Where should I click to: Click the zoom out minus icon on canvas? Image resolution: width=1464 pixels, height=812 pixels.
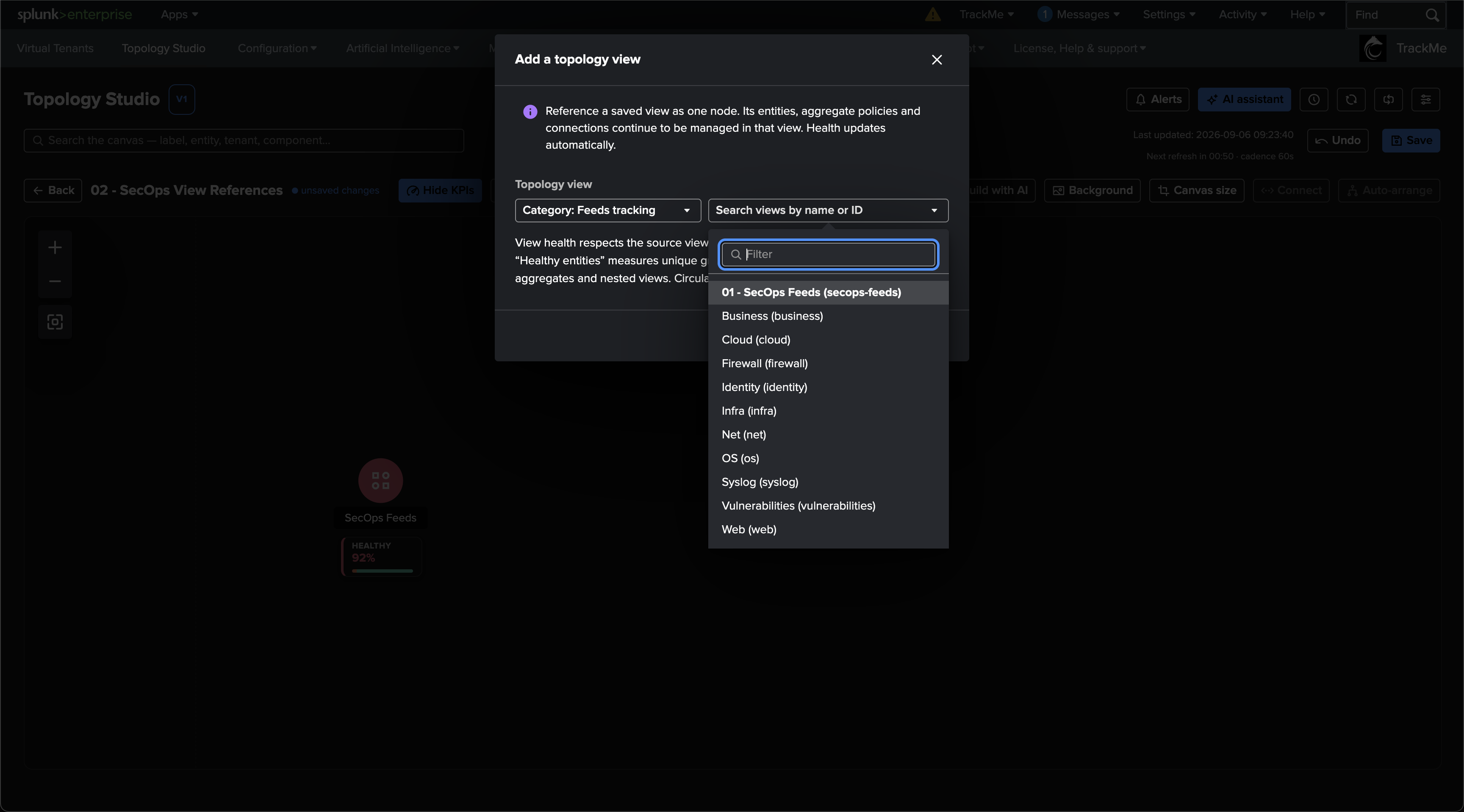click(x=55, y=281)
